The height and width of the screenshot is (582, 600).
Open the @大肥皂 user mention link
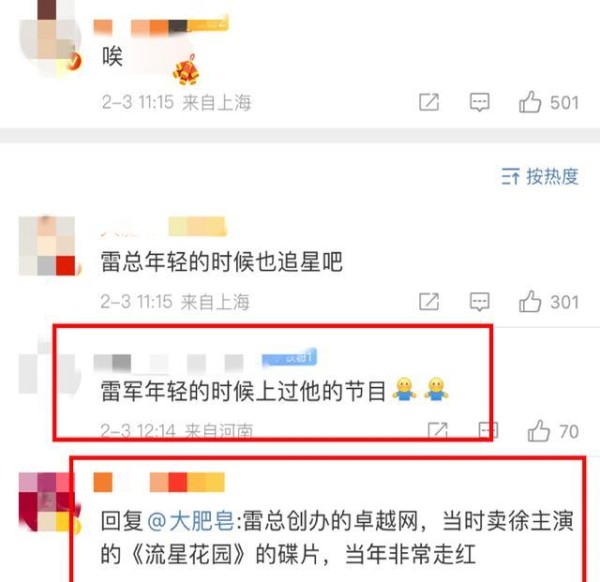coord(190,521)
